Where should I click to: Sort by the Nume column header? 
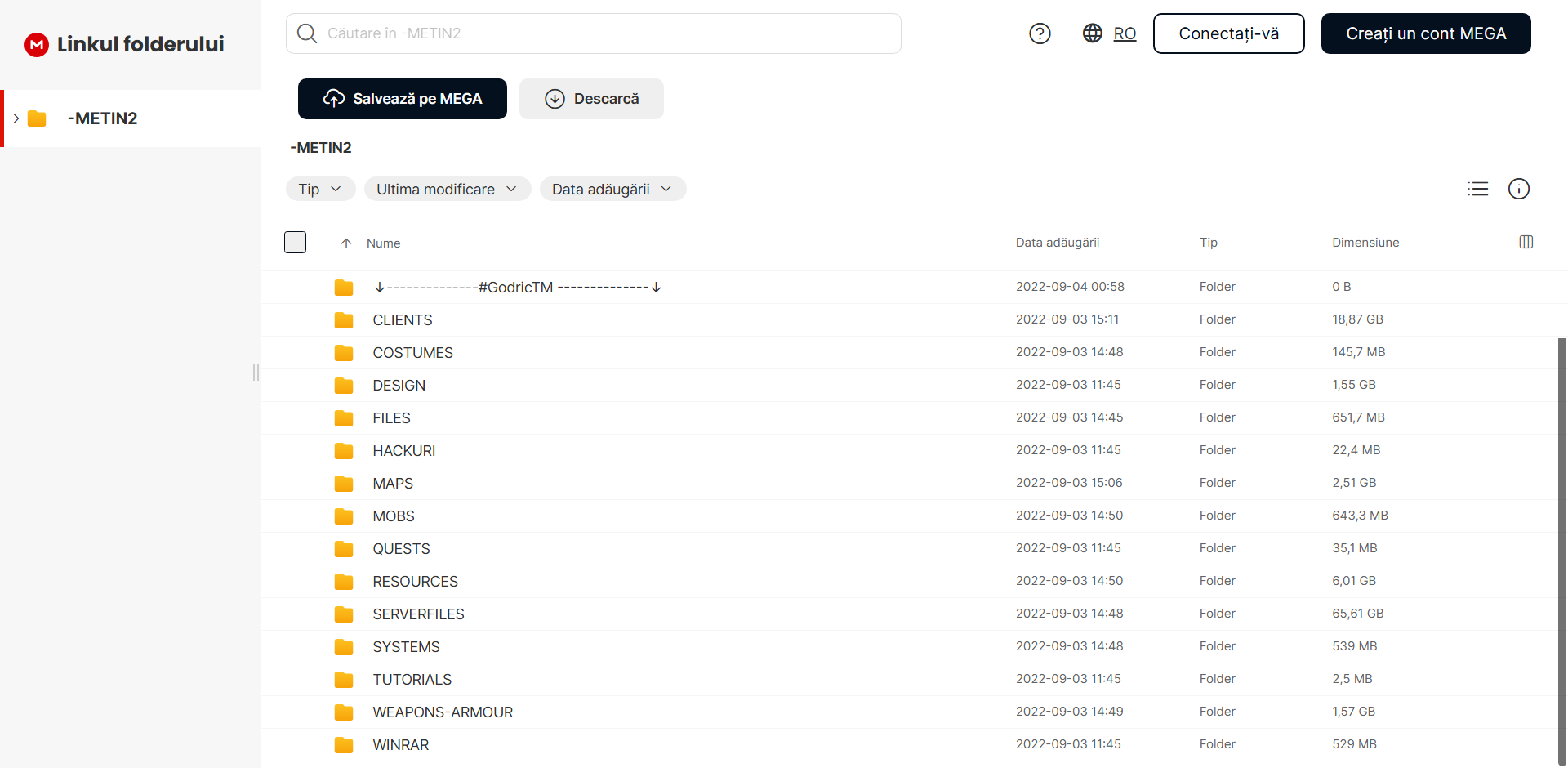(x=383, y=243)
